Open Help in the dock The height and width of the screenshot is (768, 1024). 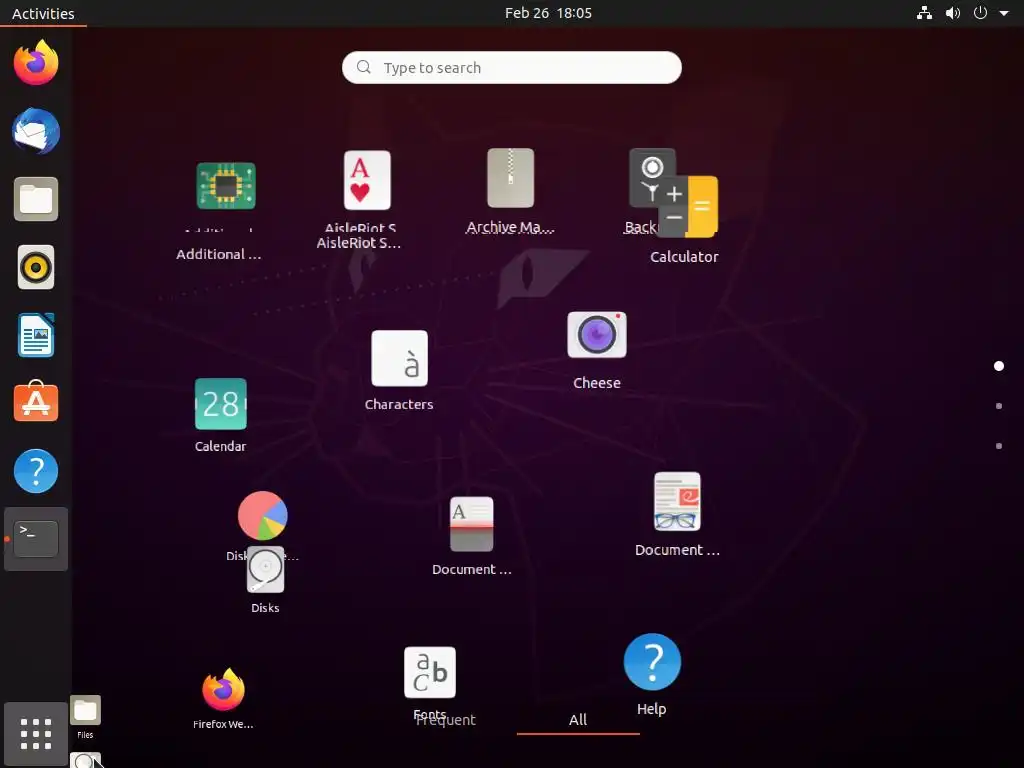pyautogui.click(x=36, y=471)
